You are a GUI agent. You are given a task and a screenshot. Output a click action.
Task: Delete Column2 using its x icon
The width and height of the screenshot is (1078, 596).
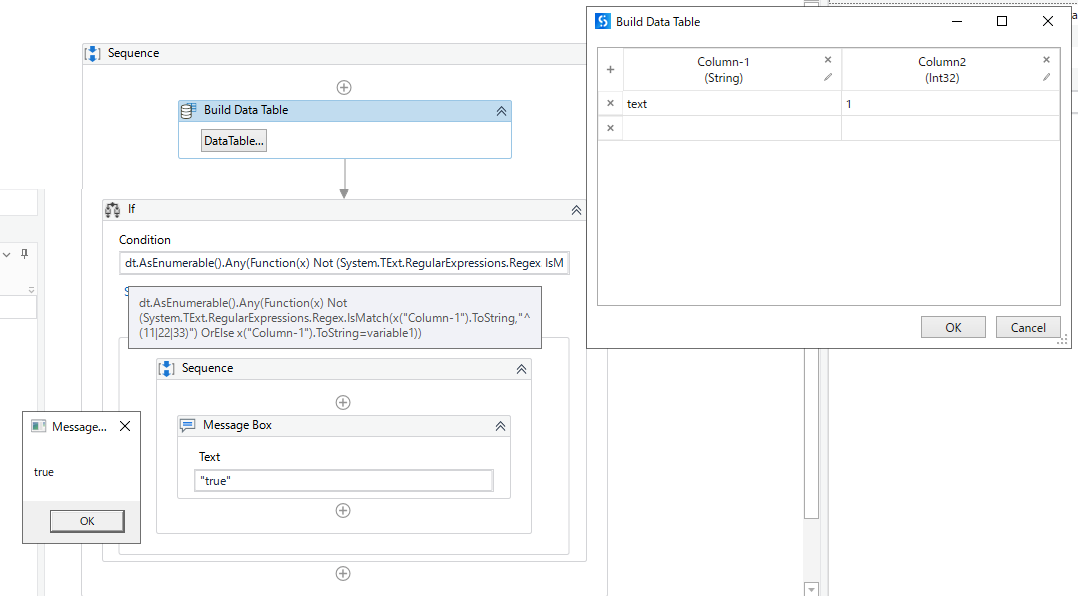[x=1046, y=60]
